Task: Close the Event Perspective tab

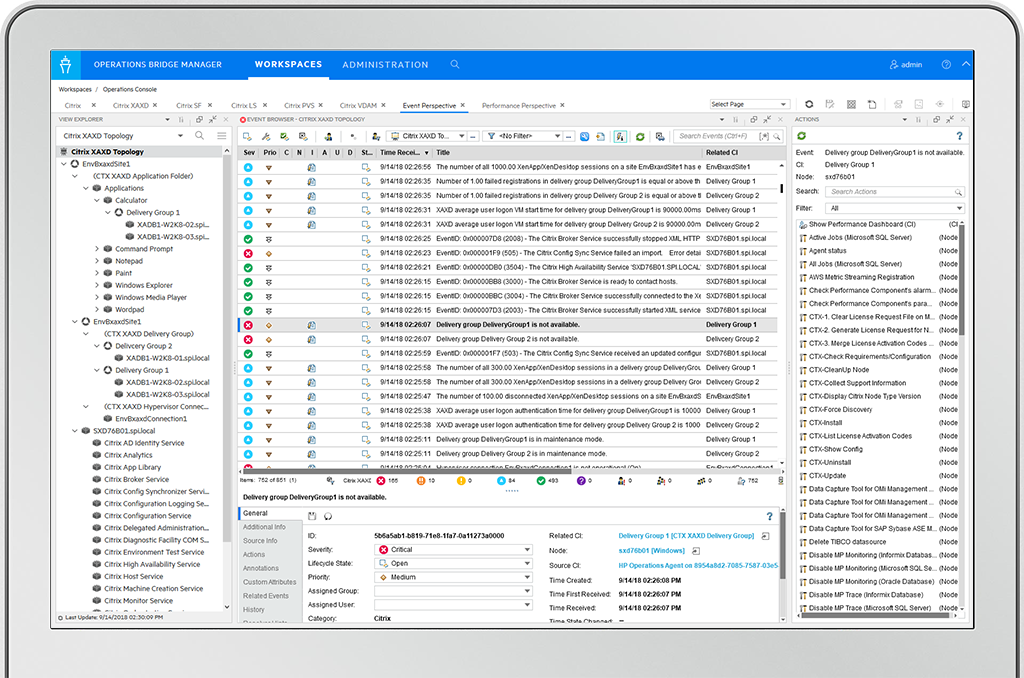Action: coord(462,105)
